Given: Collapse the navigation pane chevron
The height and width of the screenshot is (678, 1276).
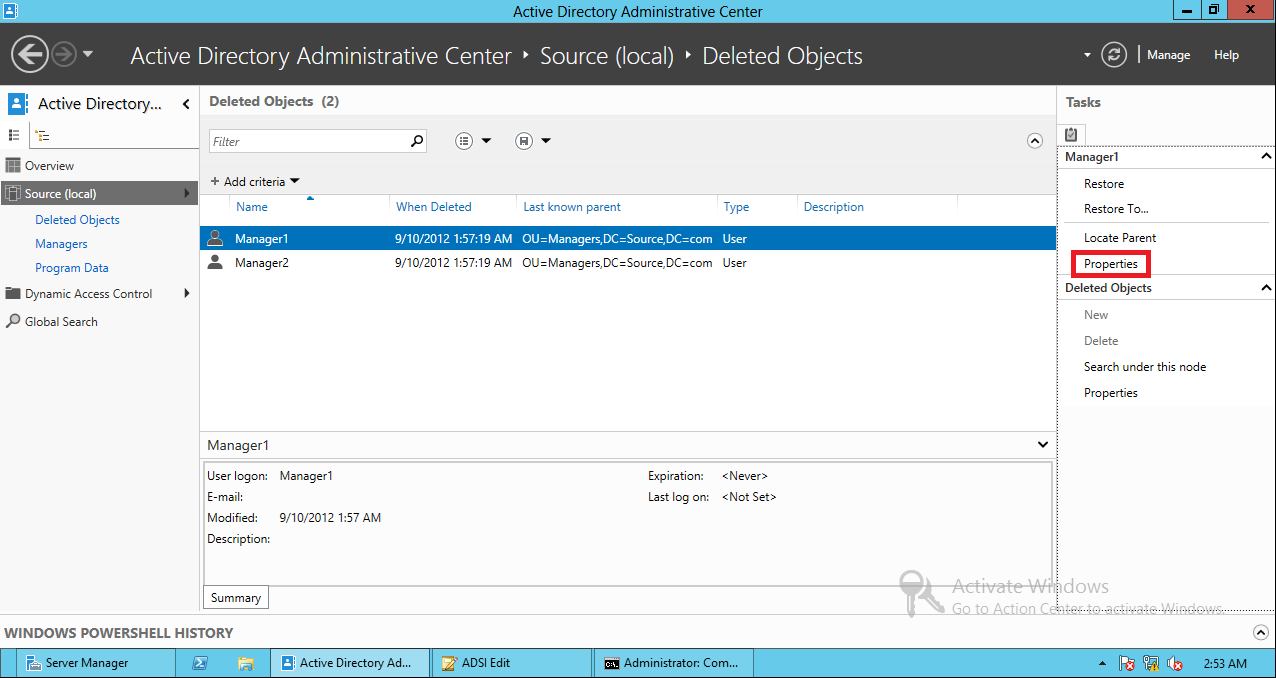Looking at the screenshot, I should coord(186,104).
